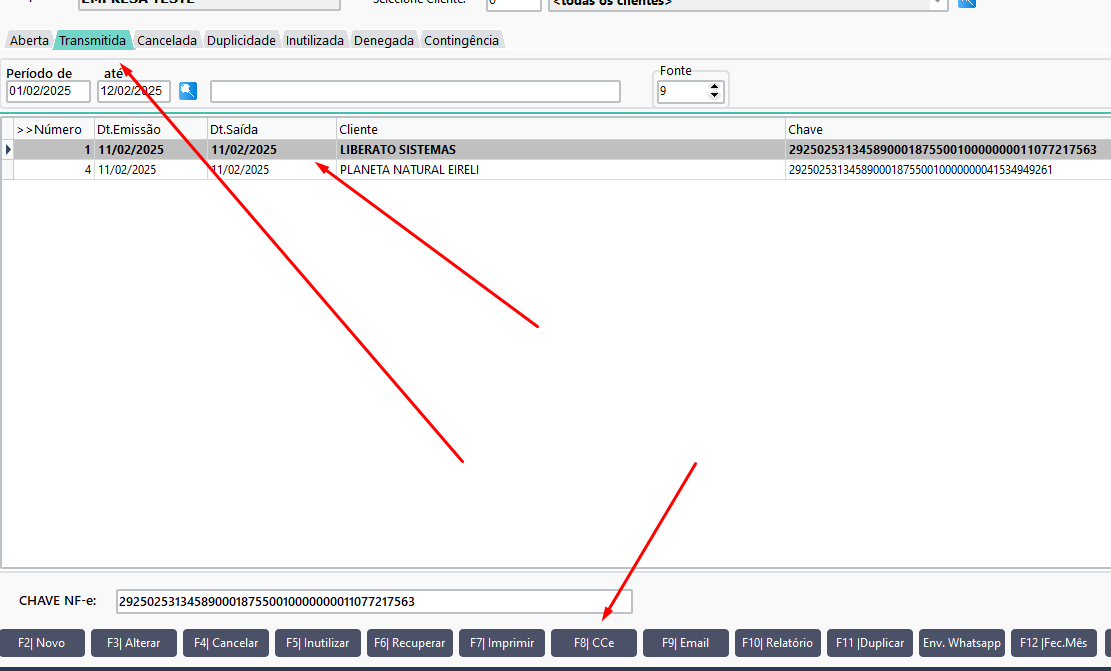This screenshot has width=1111, height=671.
Task: Click the Dt.Saída column header
Action: (x=271, y=130)
